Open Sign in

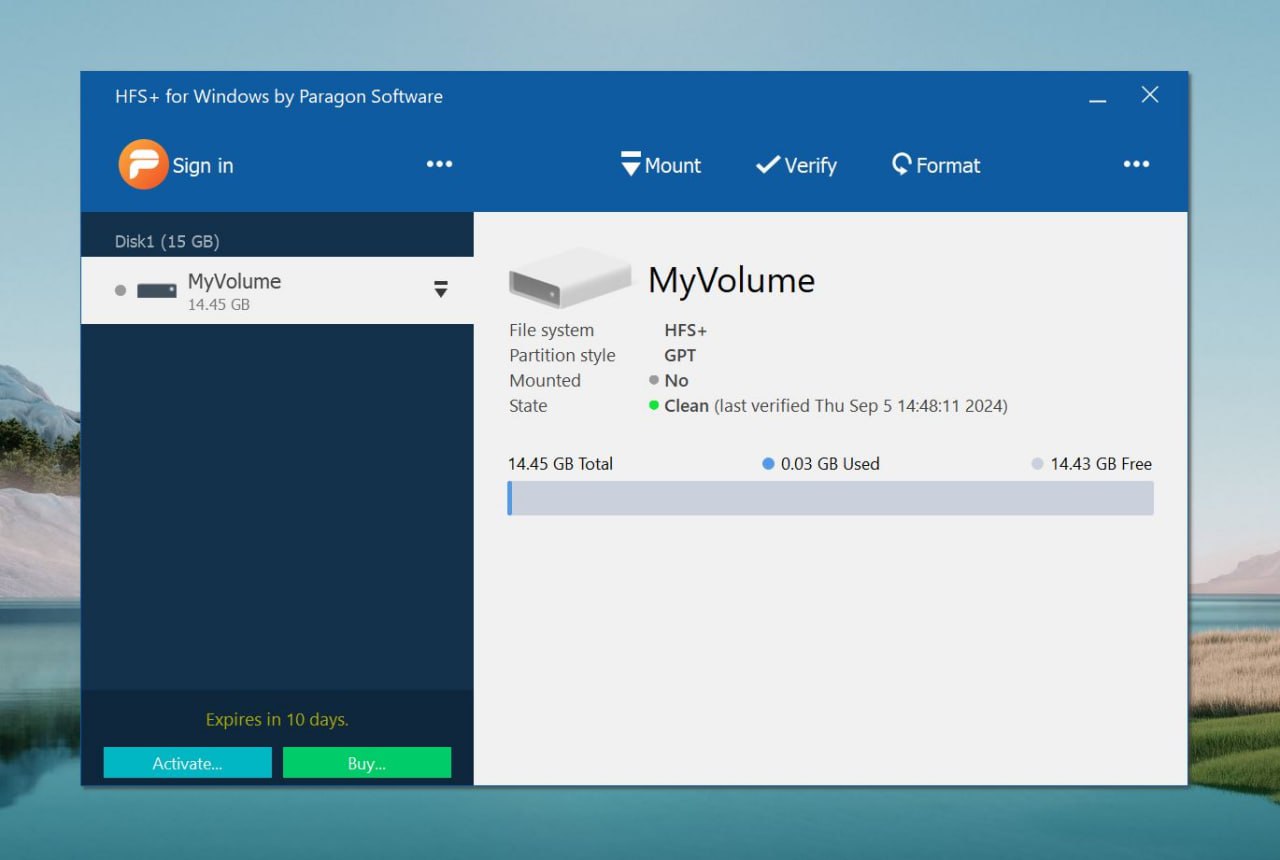[x=203, y=166]
